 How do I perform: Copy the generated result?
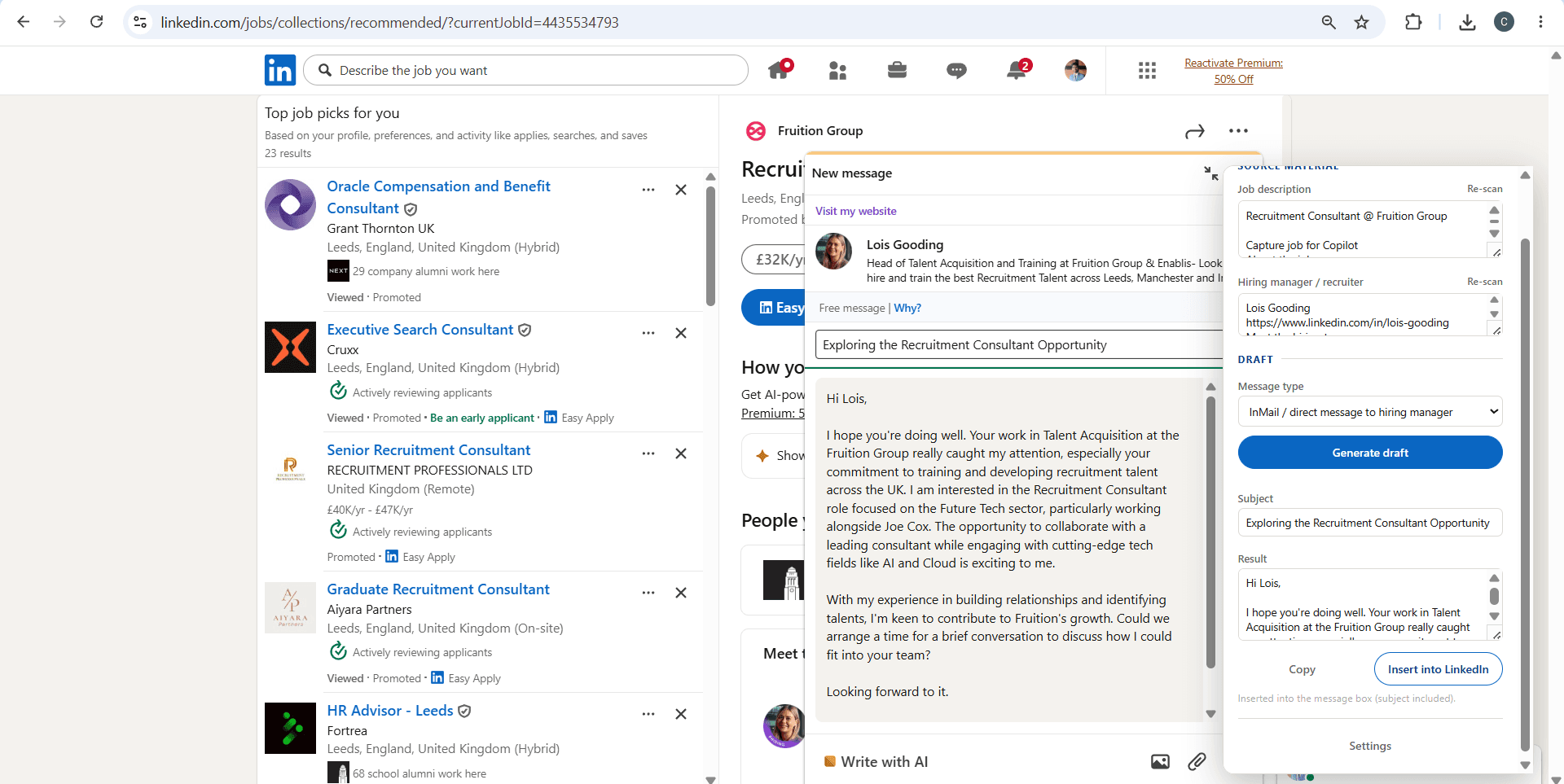tap(1302, 669)
